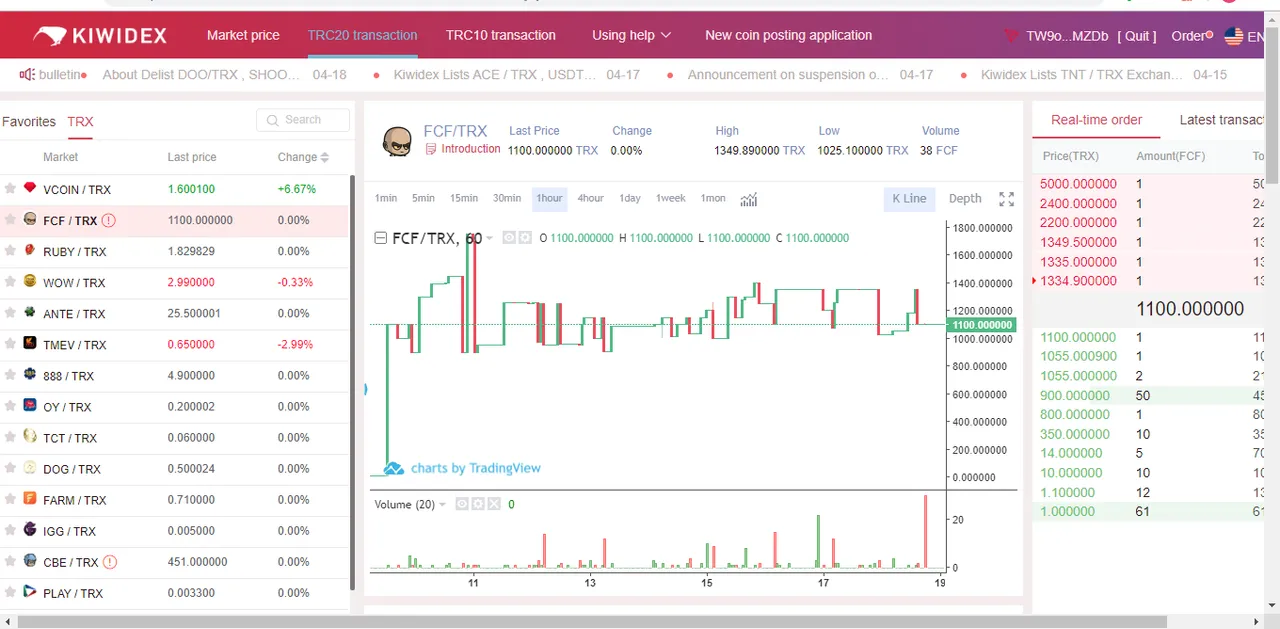Image resolution: width=1280 pixels, height=629 pixels.
Task: Select the 900.000000 buy order price
Action: [x=1075, y=395]
